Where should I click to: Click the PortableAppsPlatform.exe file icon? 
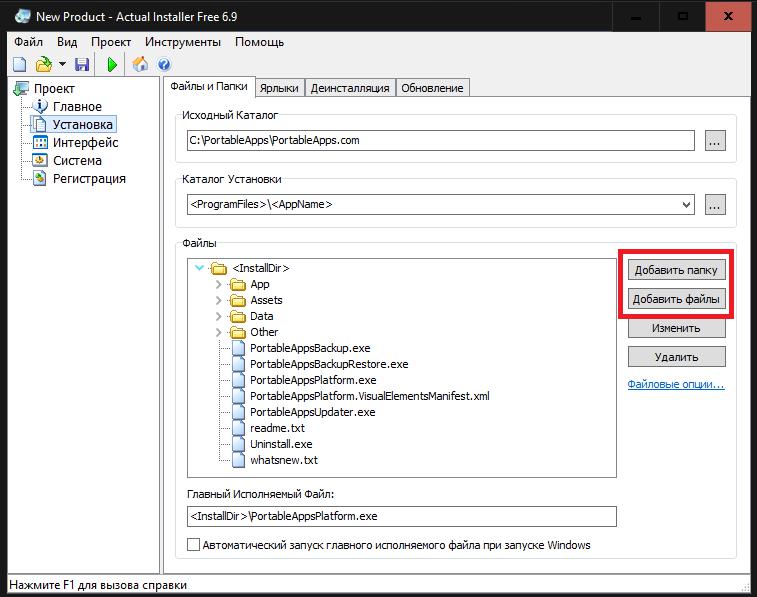[x=238, y=380]
